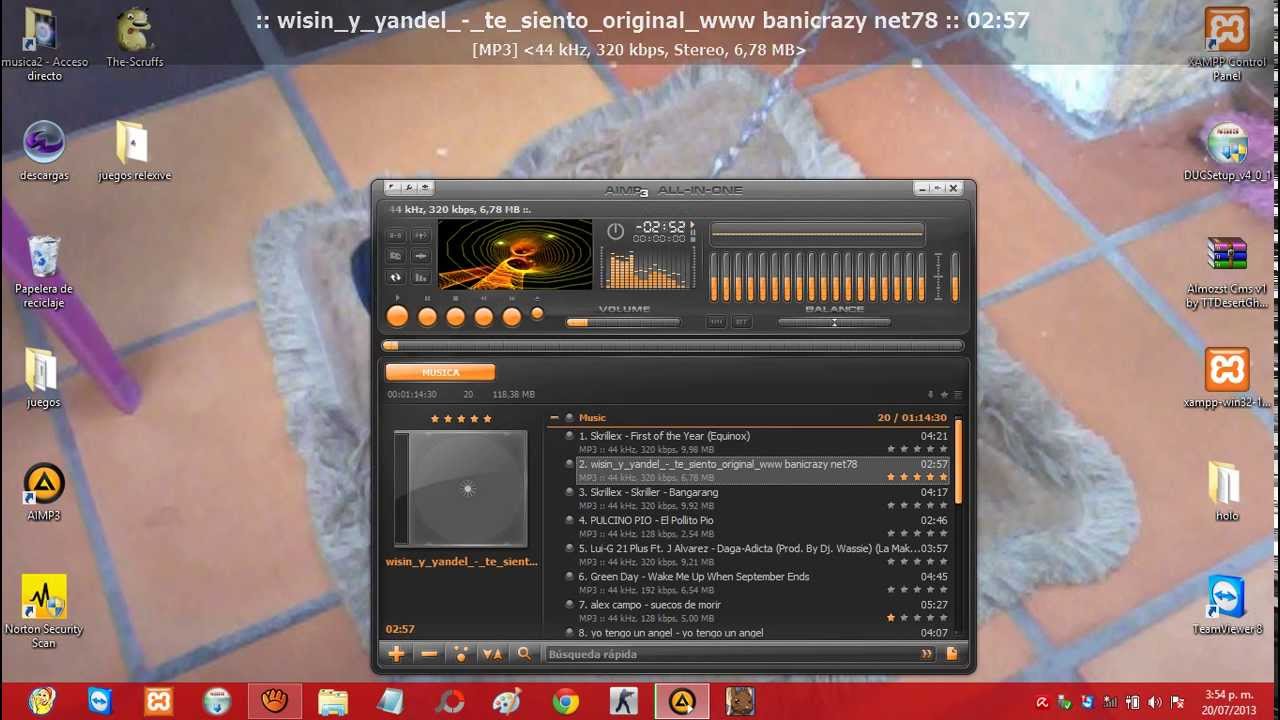The height and width of the screenshot is (720, 1280).
Task: Click the Play button in AIMP
Action: coord(397,317)
